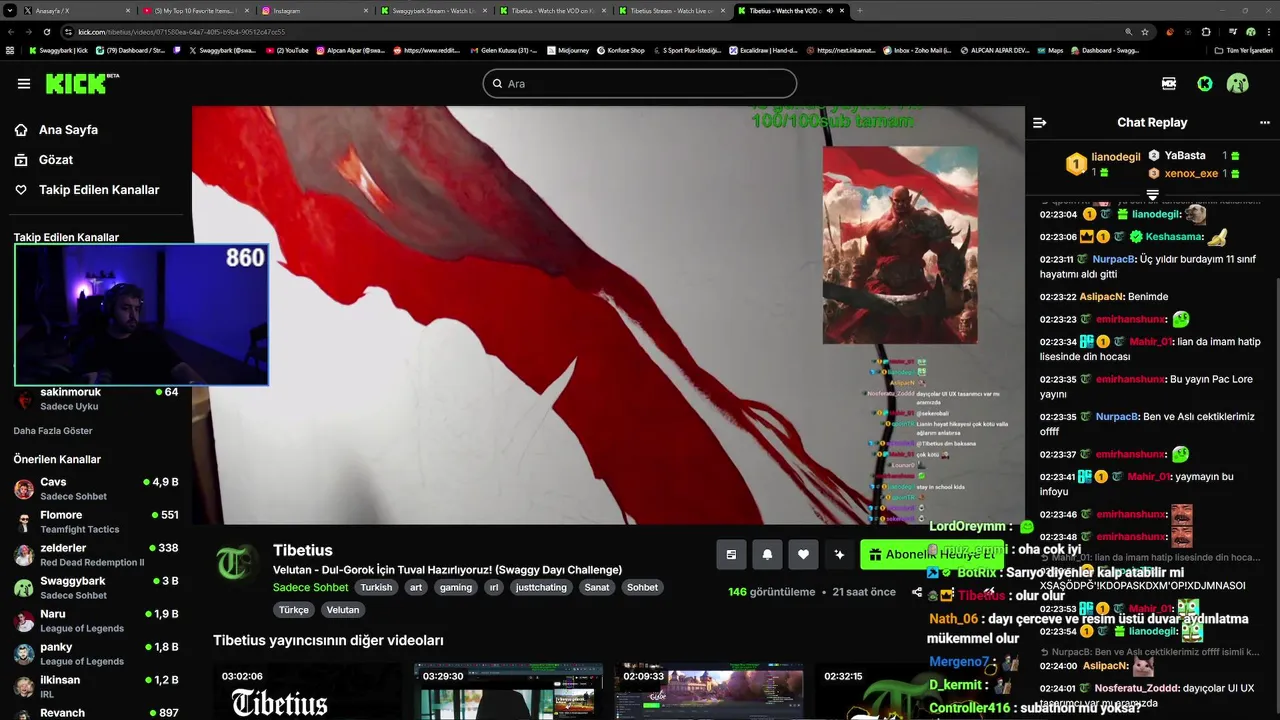Screen dimensions: 1280x720
Task: Select the Turkish tag
Action: coord(376,588)
